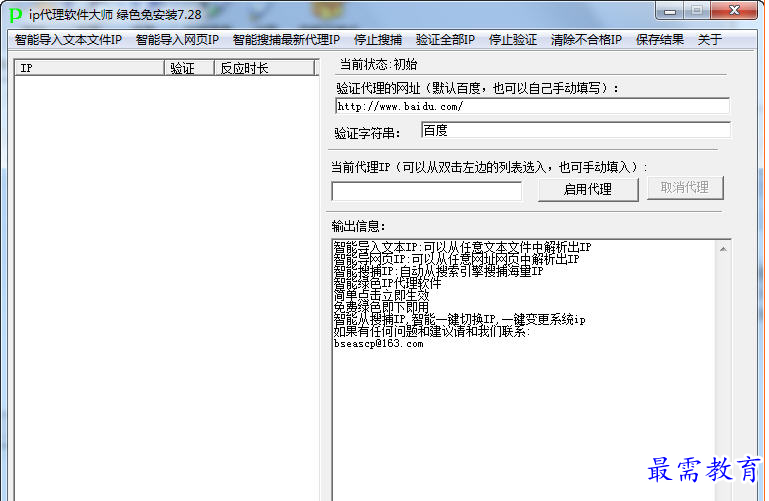The image size is (769, 501).
Task: Select 保存结果 menu item
Action: click(660, 40)
